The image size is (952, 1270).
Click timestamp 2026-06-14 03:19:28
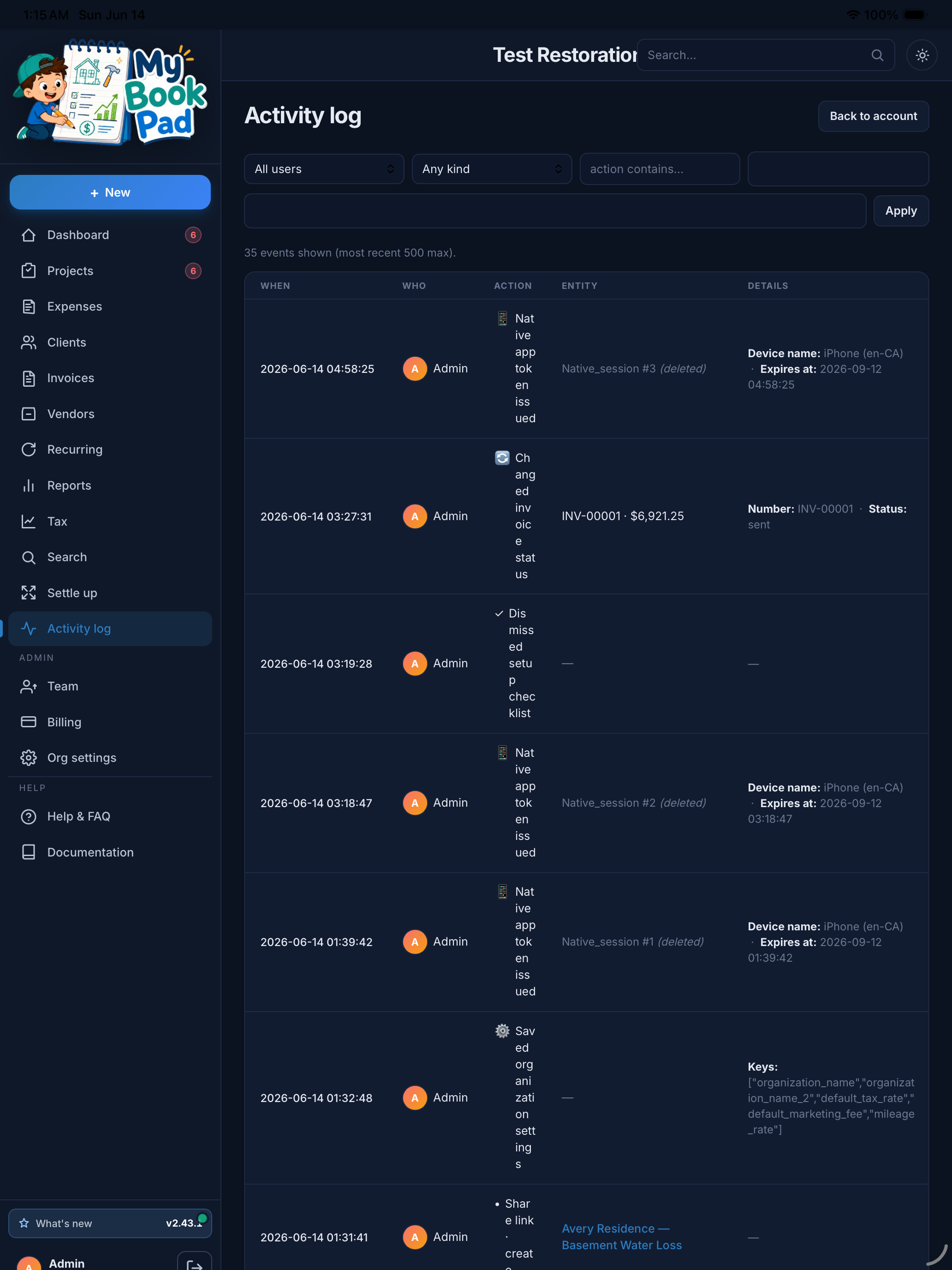[316, 664]
